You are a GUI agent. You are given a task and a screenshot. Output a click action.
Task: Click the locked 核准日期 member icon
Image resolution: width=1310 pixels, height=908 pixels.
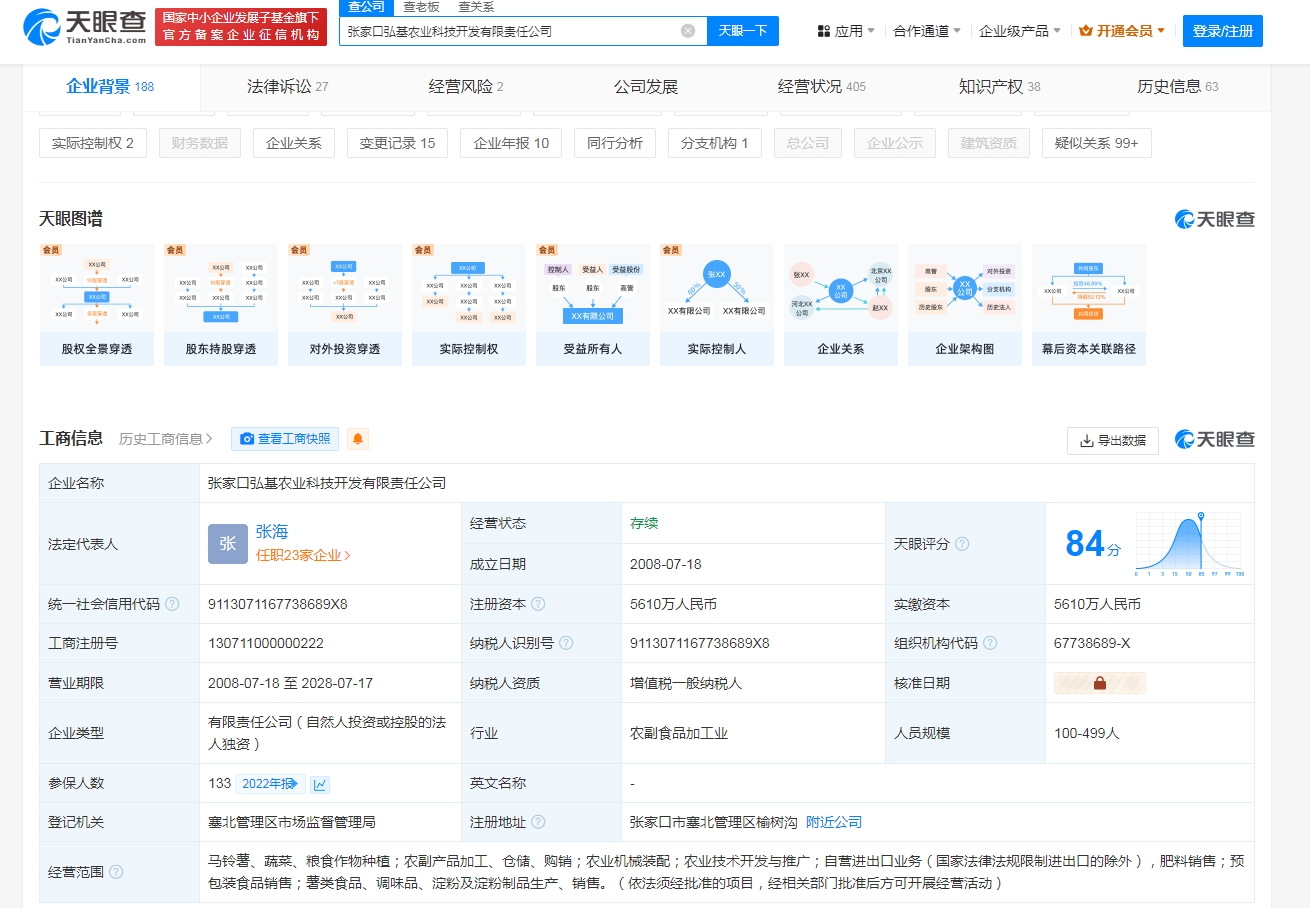point(1099,683)
